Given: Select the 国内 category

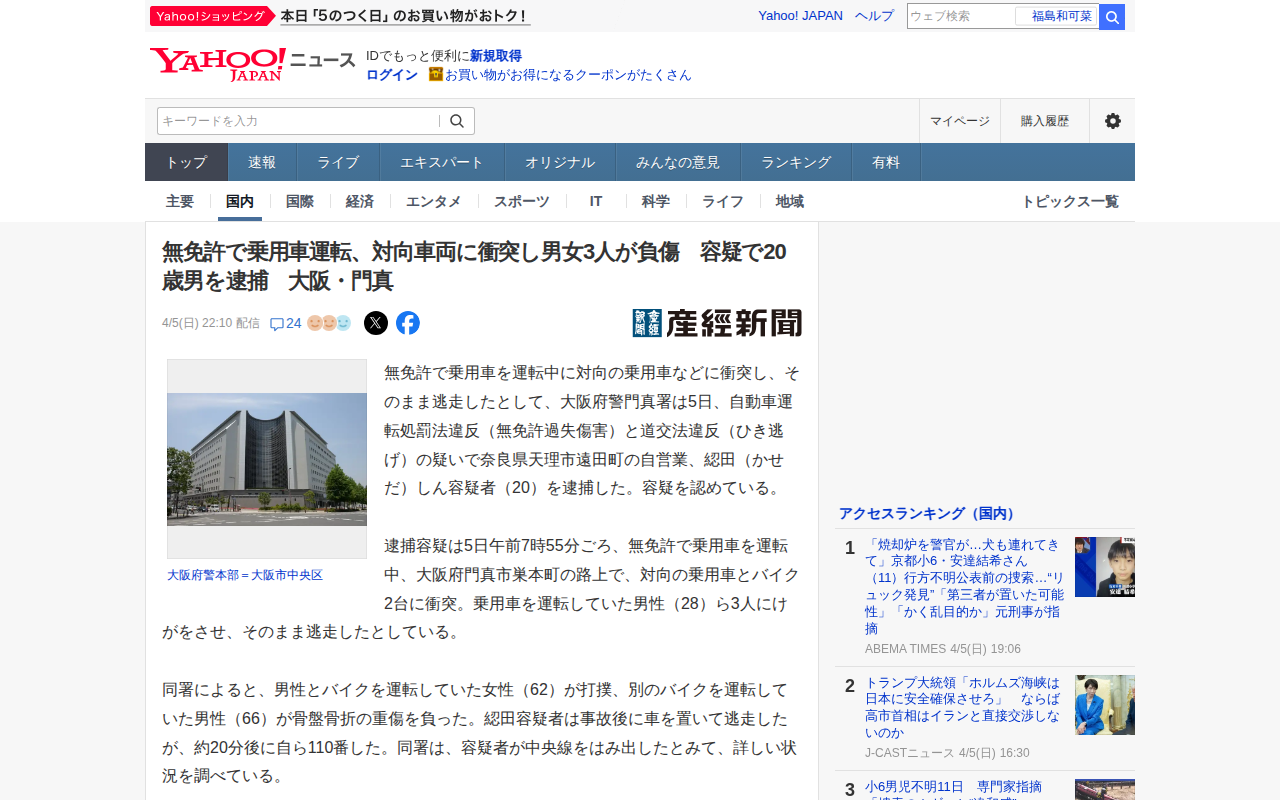Looking at the screenshot, I should 240,201.
